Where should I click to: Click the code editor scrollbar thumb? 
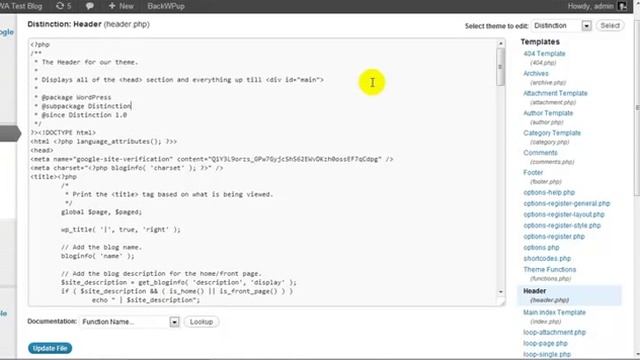(x=500, y=67)
